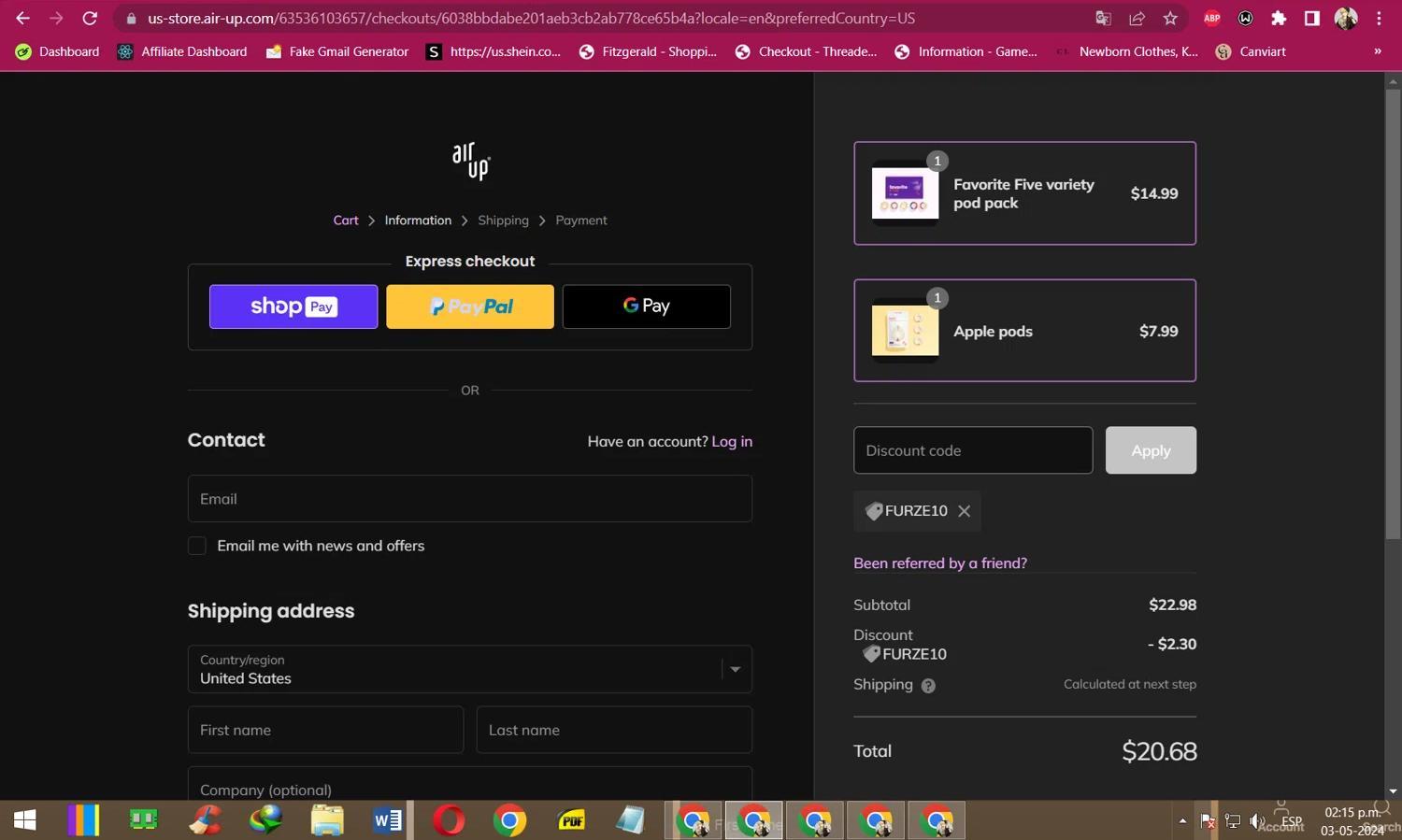Open the Dashboard bookmark

pos(57,51)
